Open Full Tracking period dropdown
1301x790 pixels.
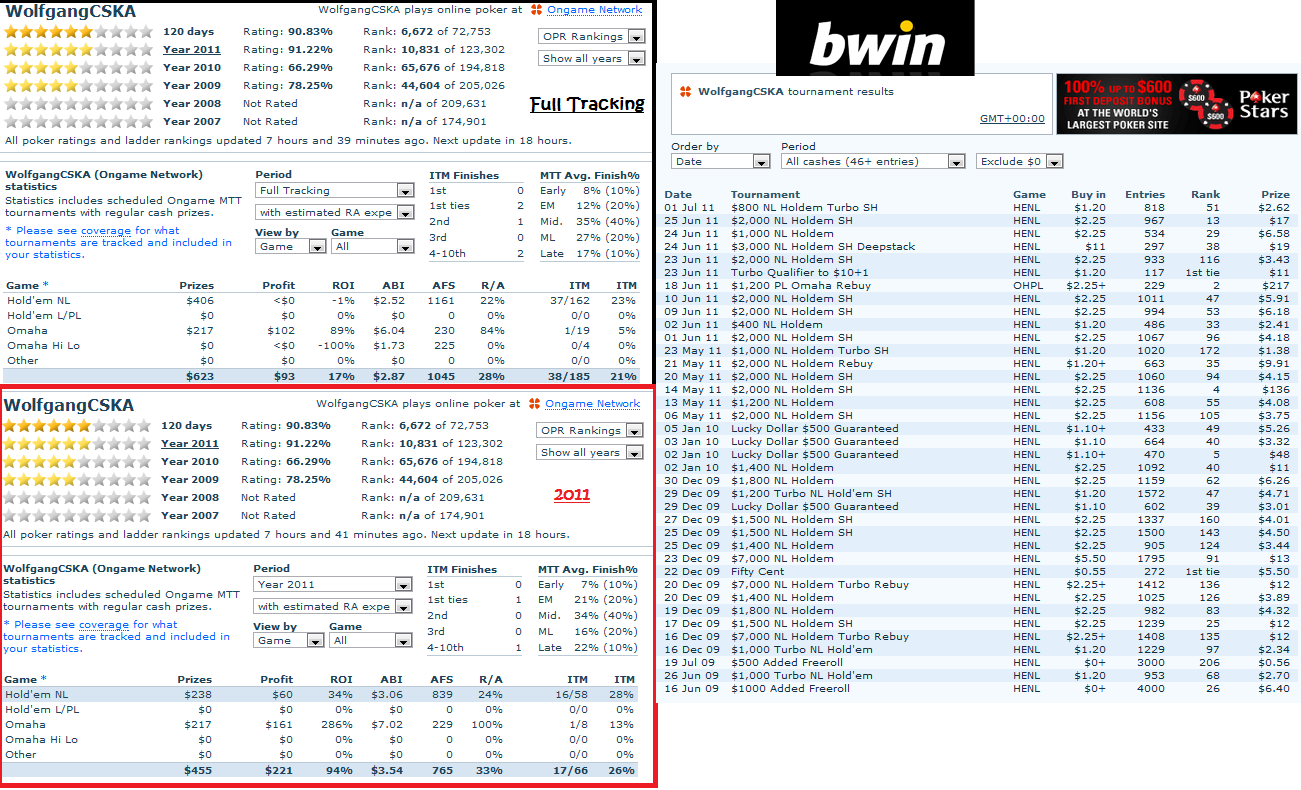[x=335, y=191]
